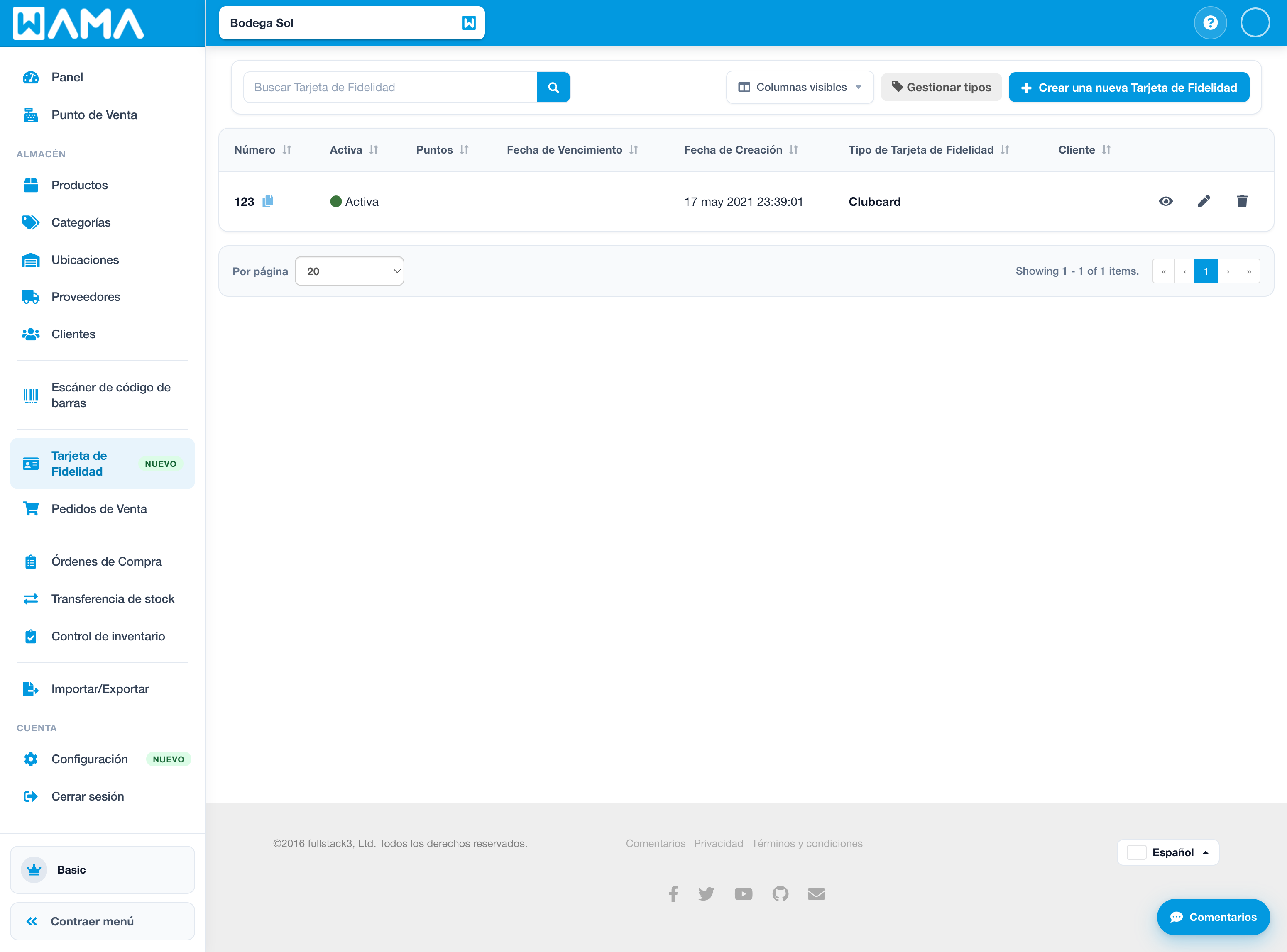Sort by Fecha de Creación
This screenshot has height=952, width=1287.
(741, 150)
